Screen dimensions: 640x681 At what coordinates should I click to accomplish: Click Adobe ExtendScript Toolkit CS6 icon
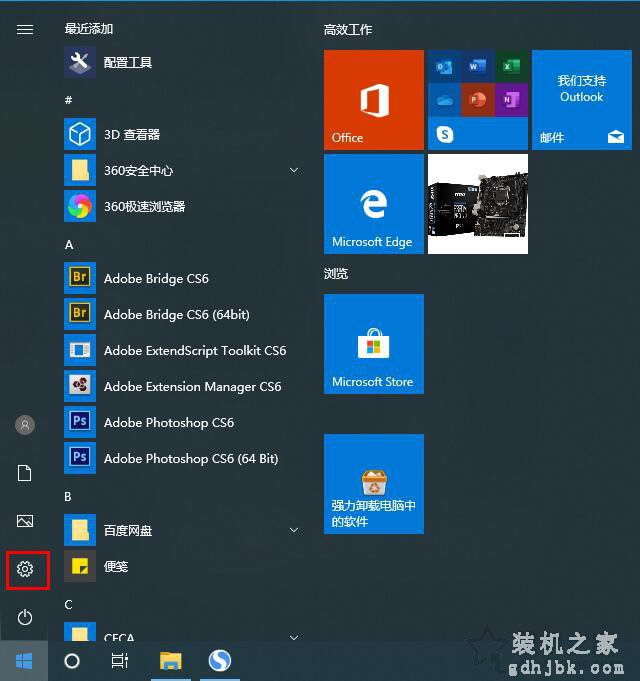pyautogui.click(x=80, y=350)
